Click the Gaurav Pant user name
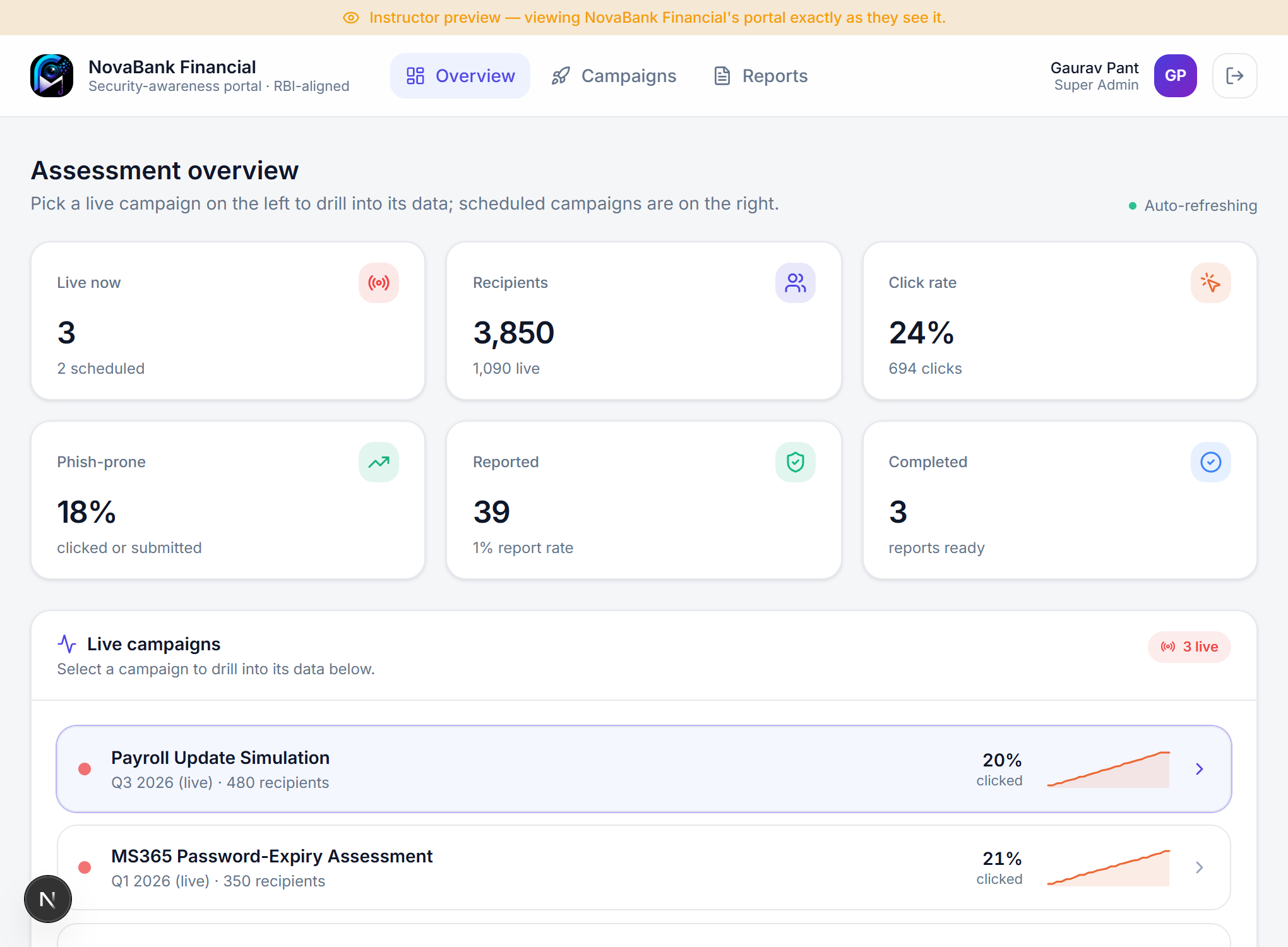This screenshot has height=947, width=1288. (1095, 68)
